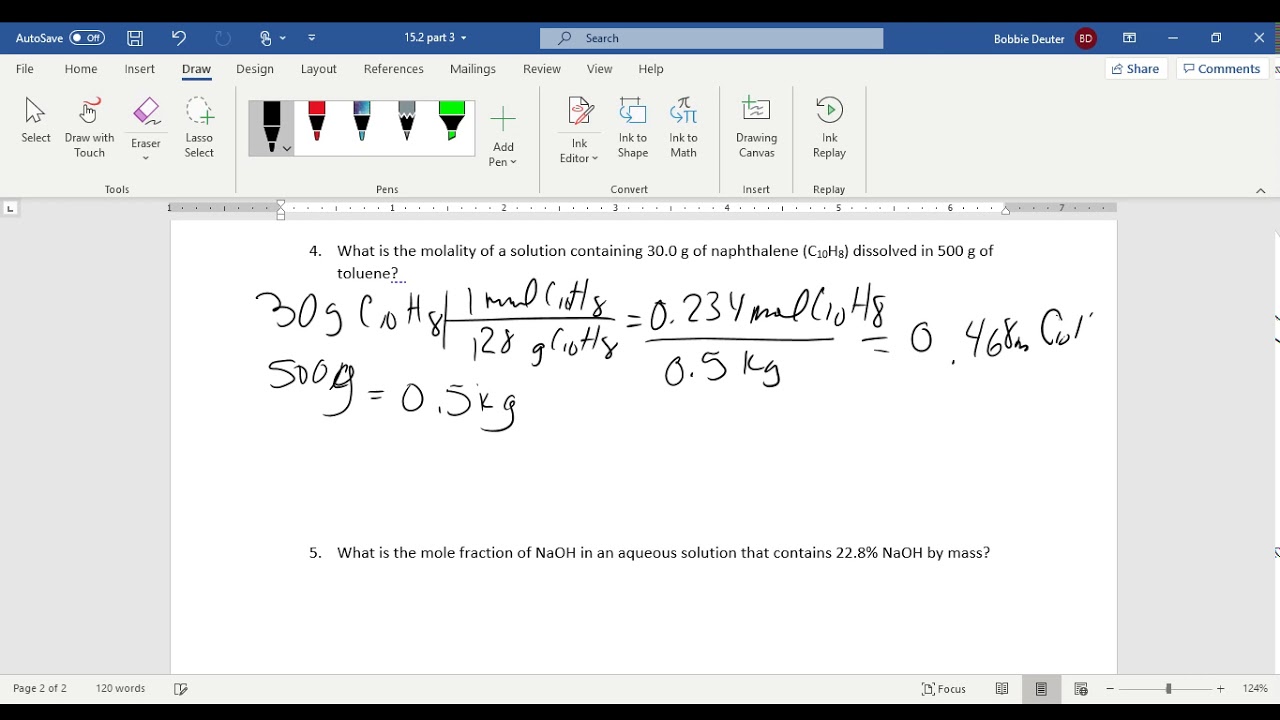Click the Save icon in title bar

pos(135,38)
